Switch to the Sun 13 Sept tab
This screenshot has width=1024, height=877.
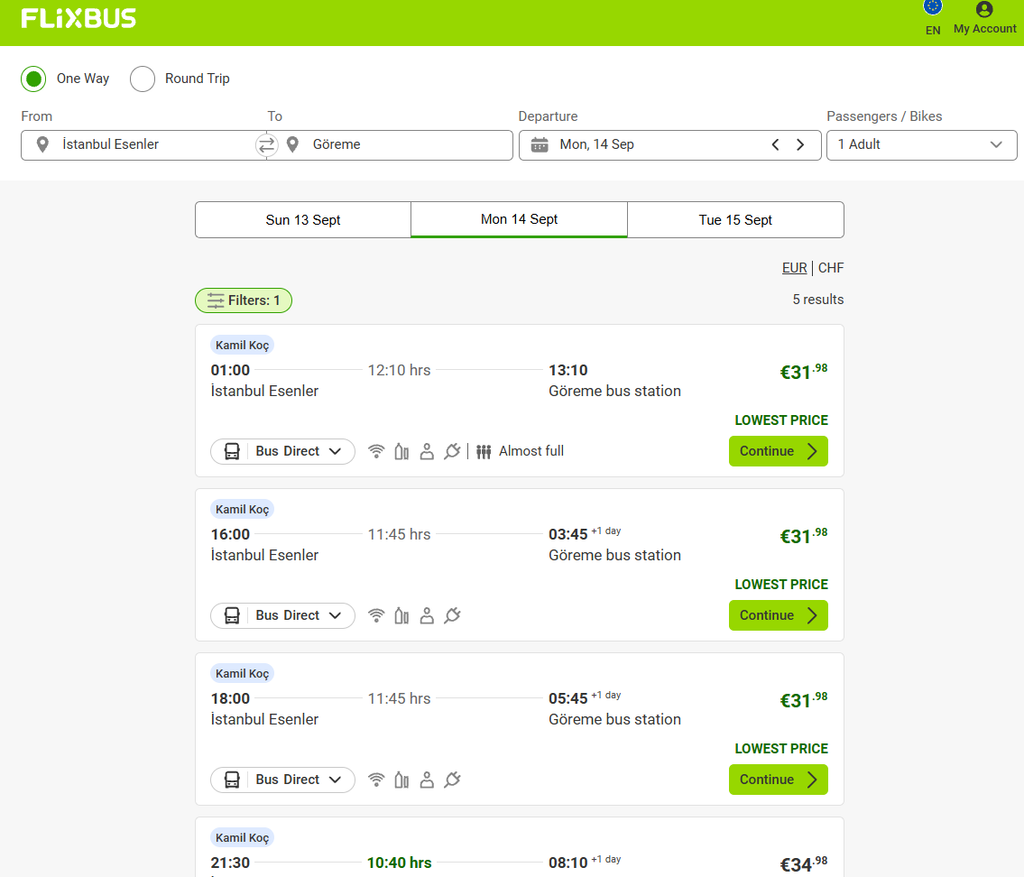coord(303,220)
